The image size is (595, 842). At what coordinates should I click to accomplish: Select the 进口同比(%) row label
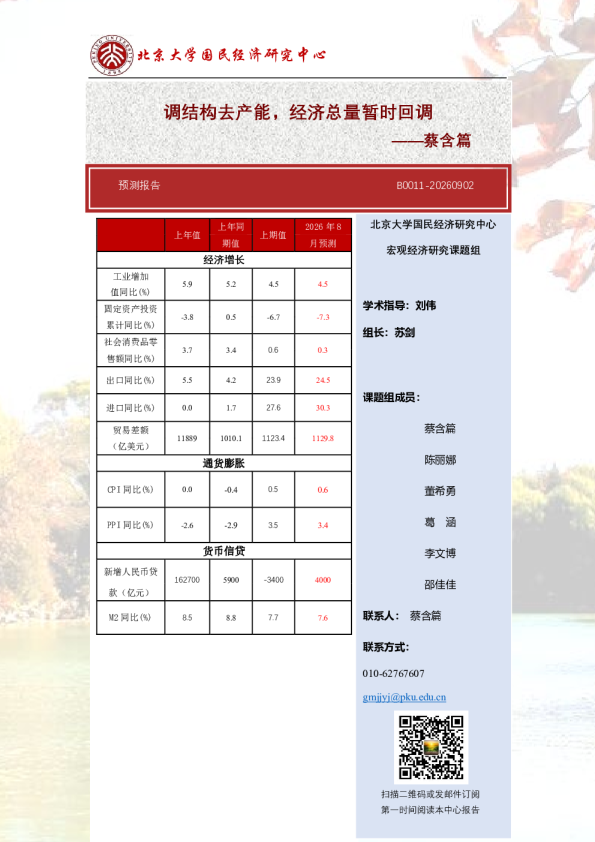(x=130, y=408)
